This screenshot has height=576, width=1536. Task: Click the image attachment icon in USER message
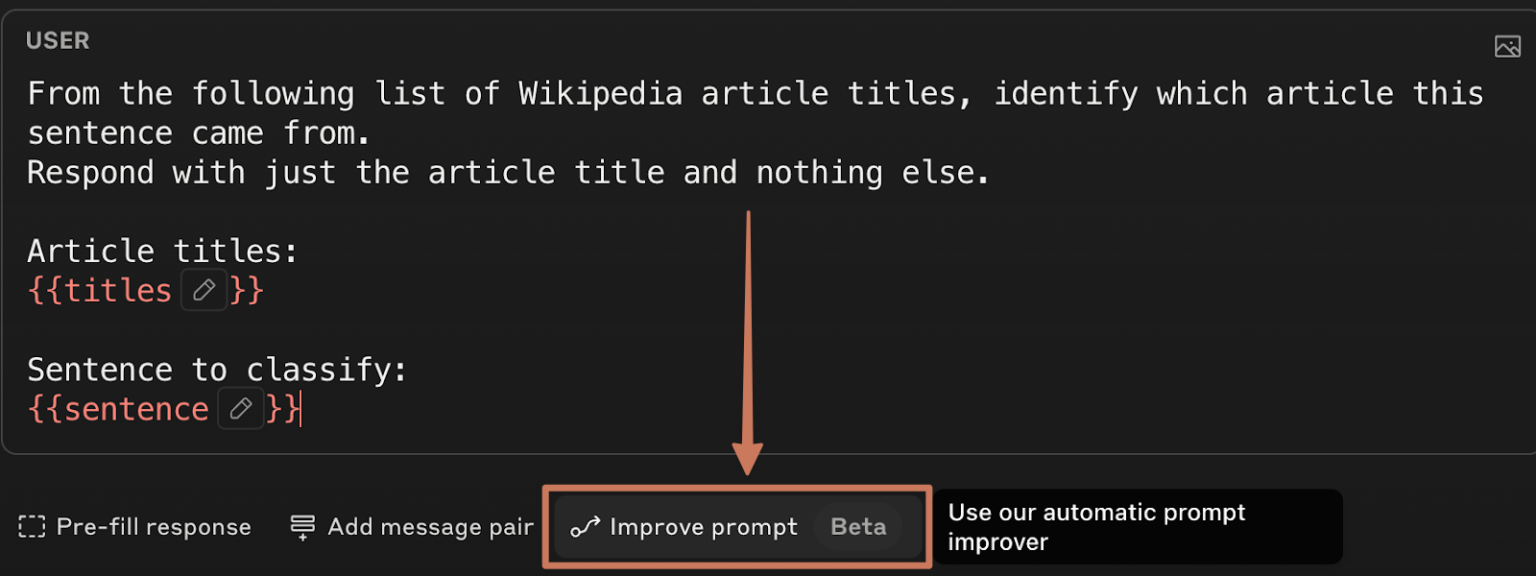pos(1507,46)
